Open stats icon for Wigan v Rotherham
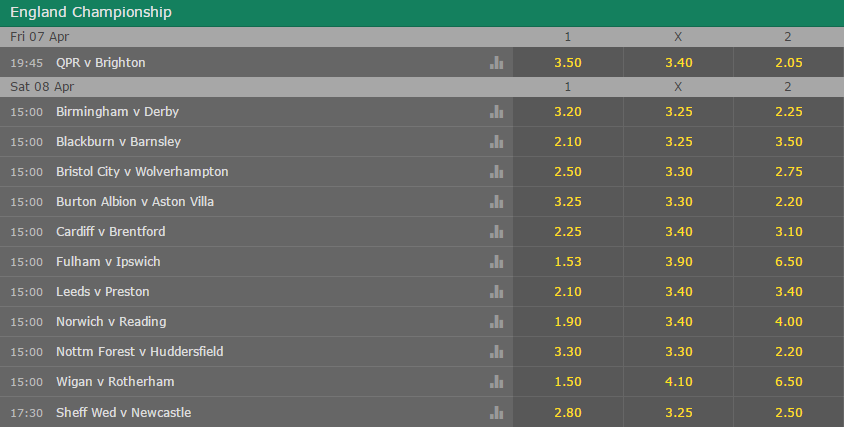844x427 pixels. tap(496, 382)
